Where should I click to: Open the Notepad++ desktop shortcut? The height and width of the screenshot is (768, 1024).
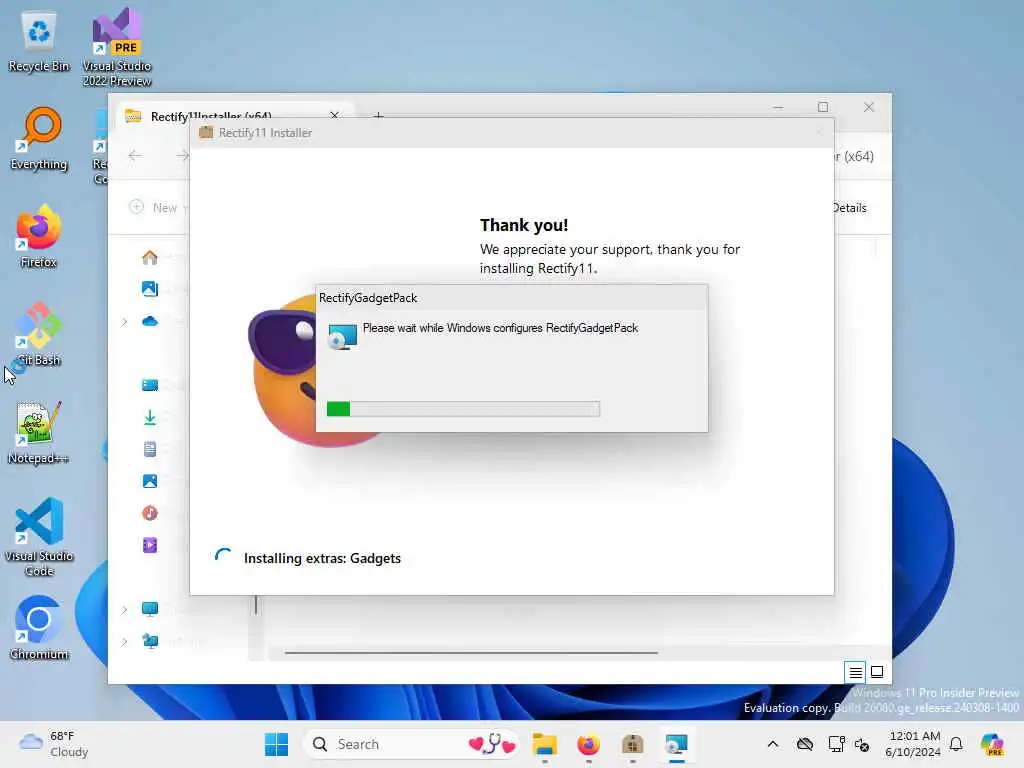tap(39, 432)
